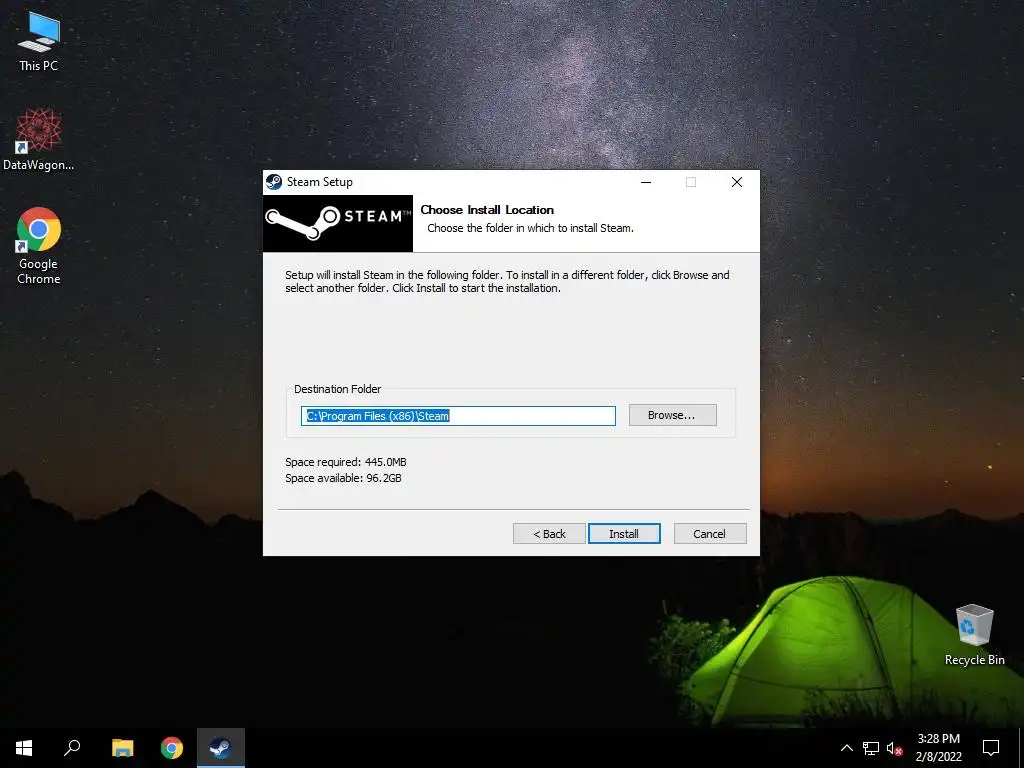The height and width of the screenshot is (768, 1024).
Task: Click 'Choose Install Location' heading
Action: point(487,210)
